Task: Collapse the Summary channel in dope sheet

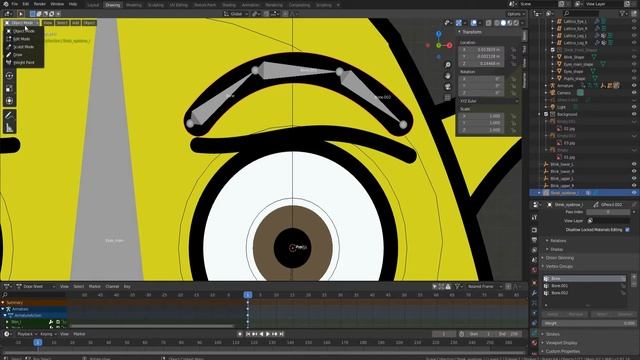Action: click(x=3, y=302)
